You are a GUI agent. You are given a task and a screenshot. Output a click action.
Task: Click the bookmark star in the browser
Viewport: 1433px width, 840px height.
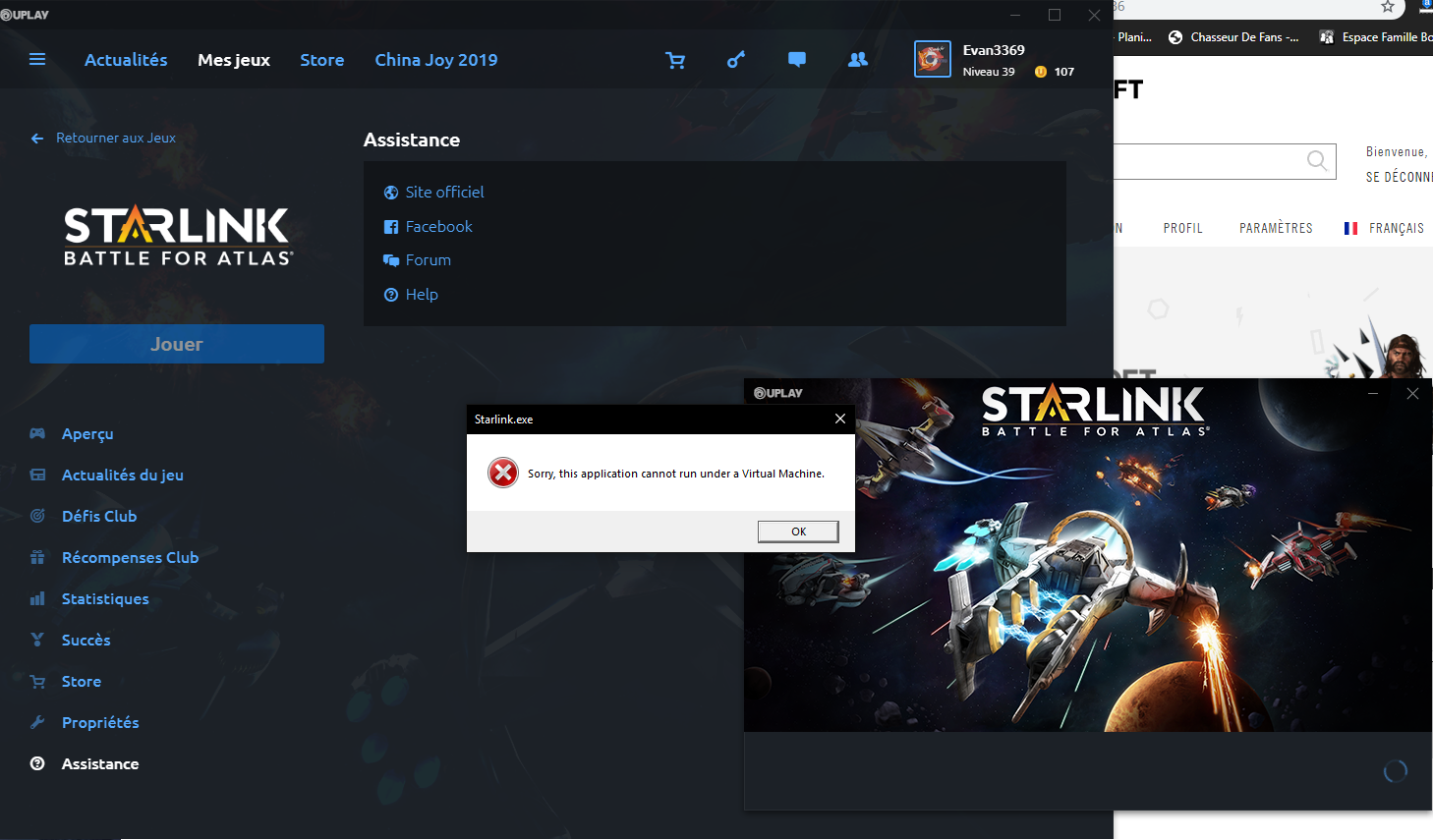tap(1388, 7)
